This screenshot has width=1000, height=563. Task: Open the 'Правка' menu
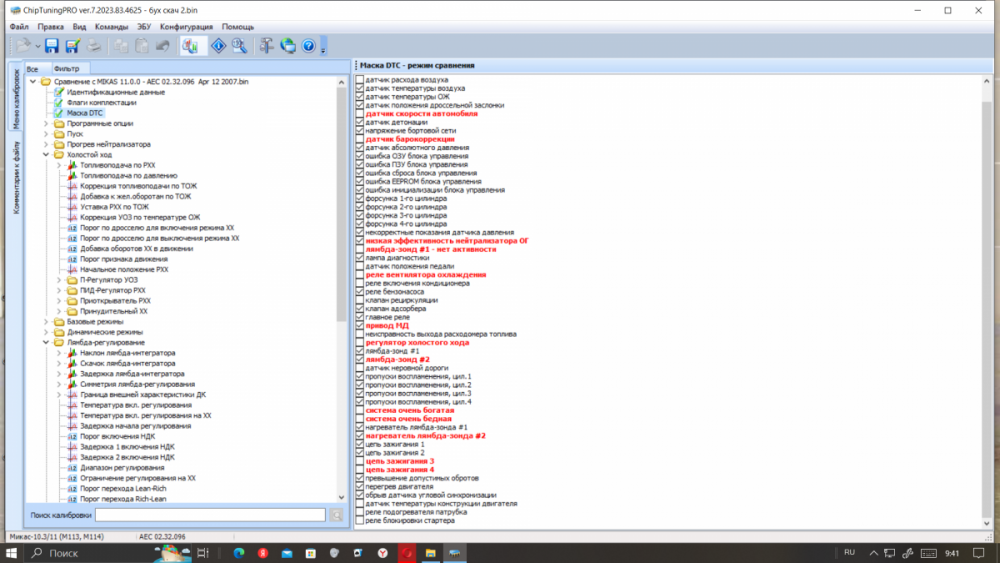tap(50, 27)
